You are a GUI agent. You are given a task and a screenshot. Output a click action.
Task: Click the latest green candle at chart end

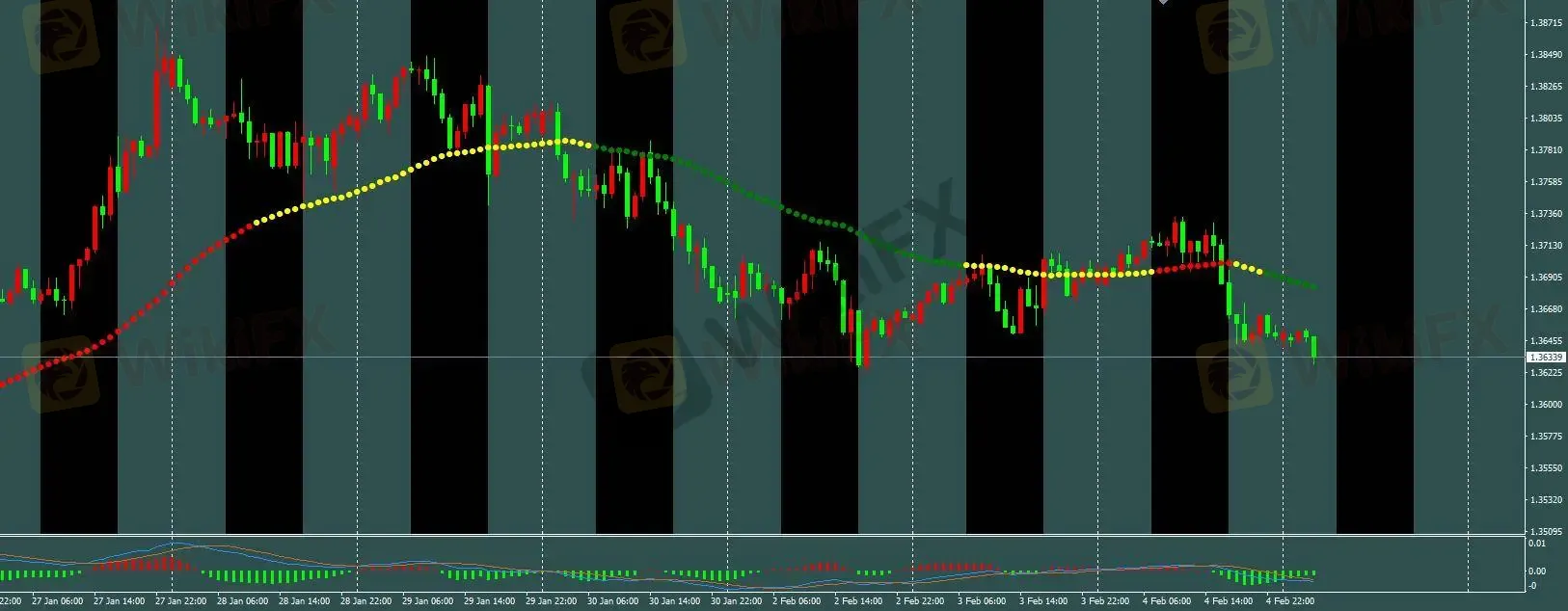[1314, 347]
